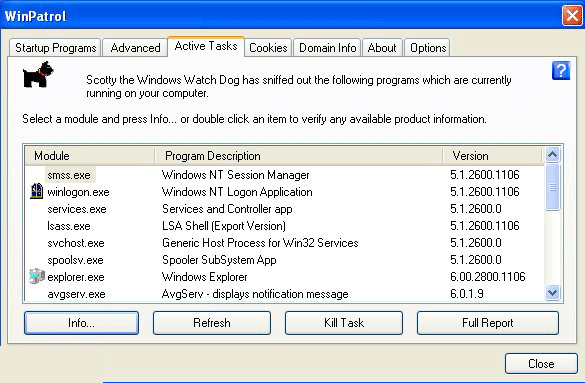Switch to the Advanced tab
Screen dimensions: 585x383
click(135, 48)
